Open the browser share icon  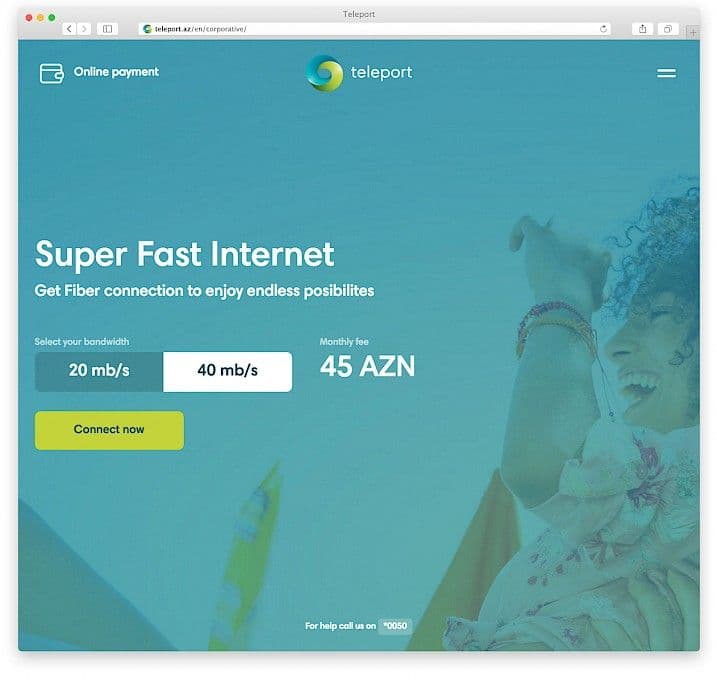tap(642, 29)
